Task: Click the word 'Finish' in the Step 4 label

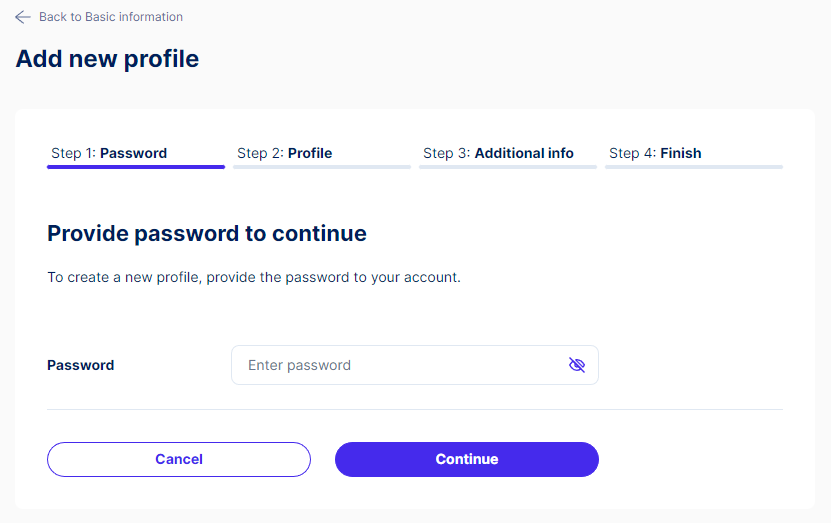Action: 681,153
